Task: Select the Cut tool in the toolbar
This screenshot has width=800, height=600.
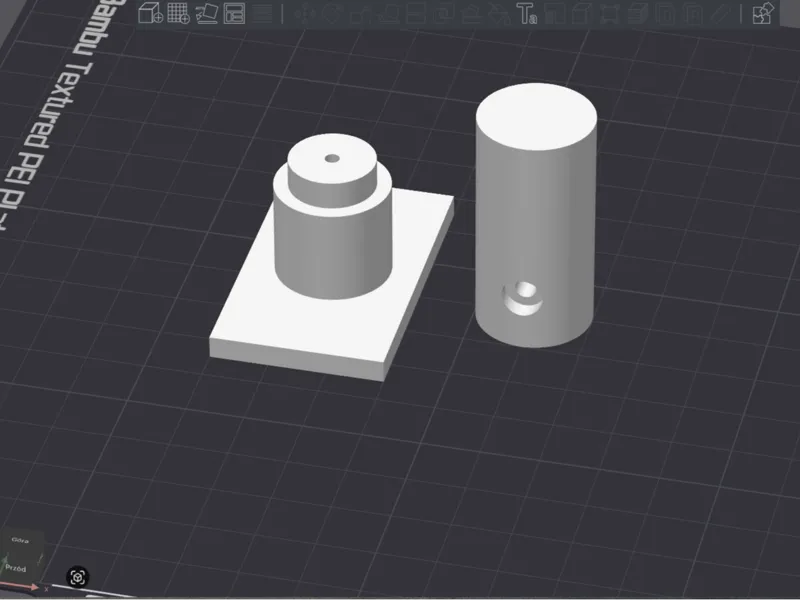Action: click(x=416, y=13)
